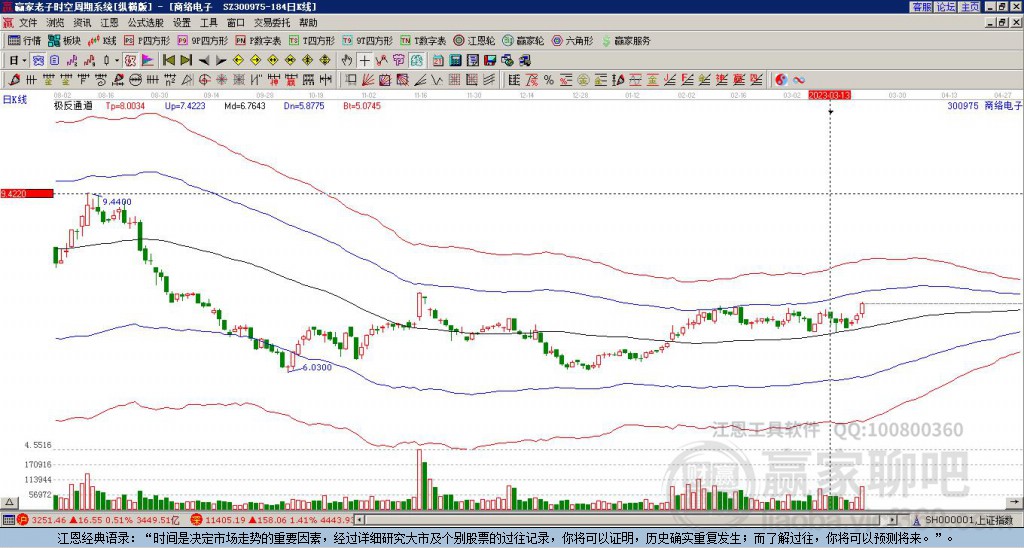Viewport: 1024px width, 548px height.
Task: Open the 交易委托 menu
Action: 272,23
